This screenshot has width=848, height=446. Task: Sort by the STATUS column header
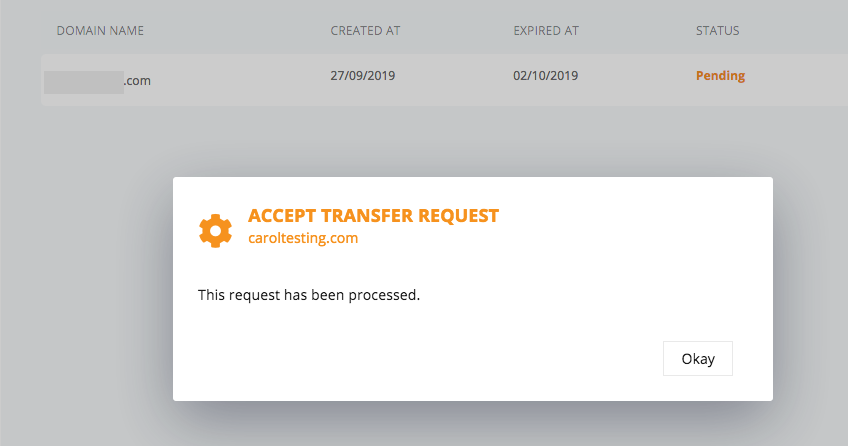click(717, 31)
